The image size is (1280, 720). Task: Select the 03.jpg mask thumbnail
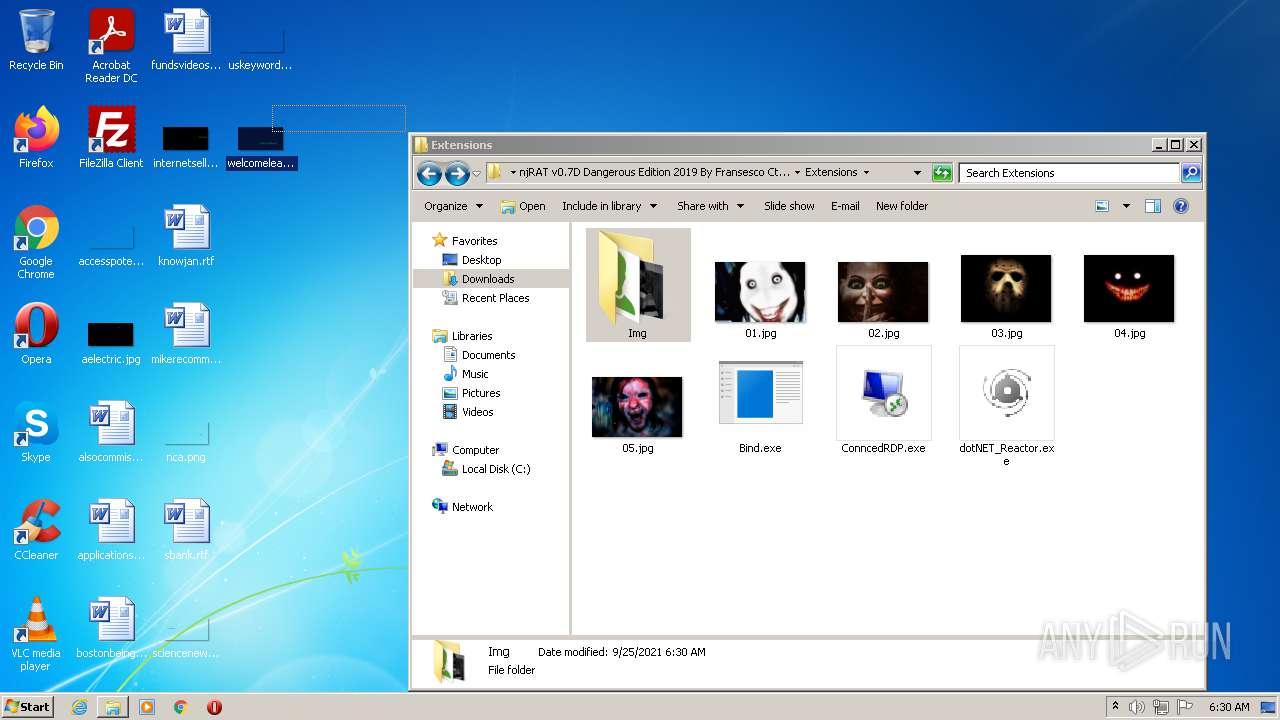pyautogui.click(x=1006, y=295)
